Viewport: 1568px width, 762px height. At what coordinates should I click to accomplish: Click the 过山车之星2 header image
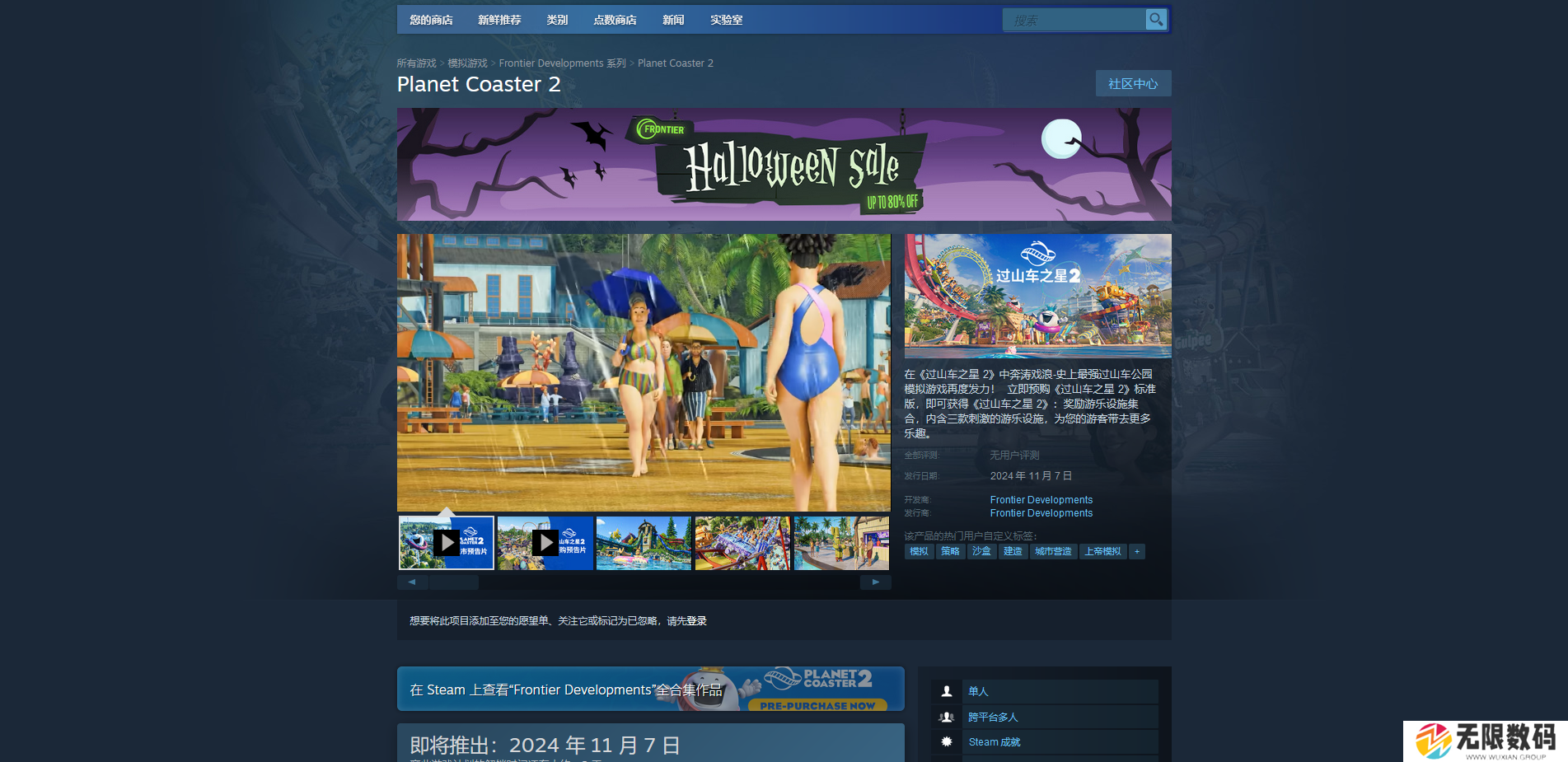(1037, 296)
